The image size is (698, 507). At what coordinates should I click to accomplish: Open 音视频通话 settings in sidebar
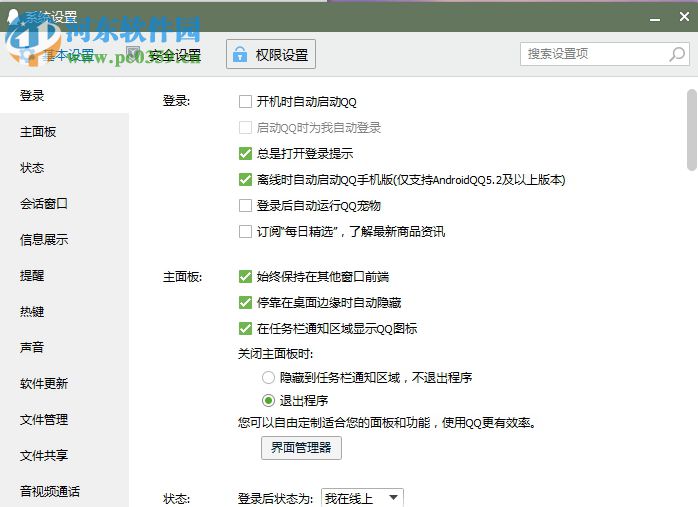[64, 491]
